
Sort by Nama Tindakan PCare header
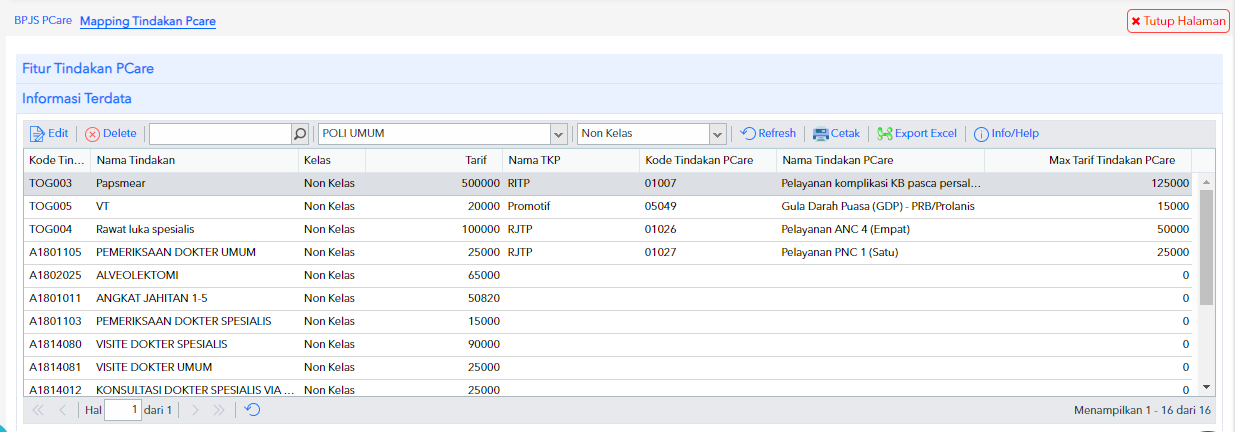(x=880, y=160)
